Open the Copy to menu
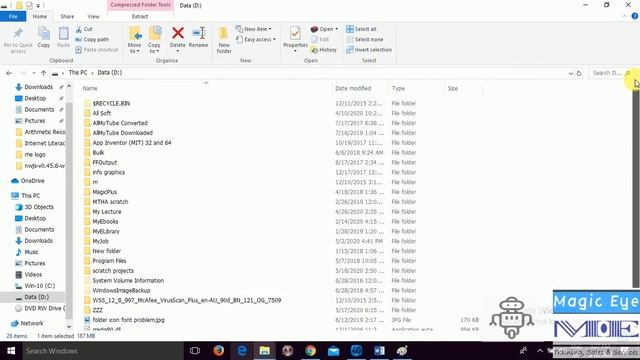This screenshot has height=360, width=640. [x=154, y=40]
